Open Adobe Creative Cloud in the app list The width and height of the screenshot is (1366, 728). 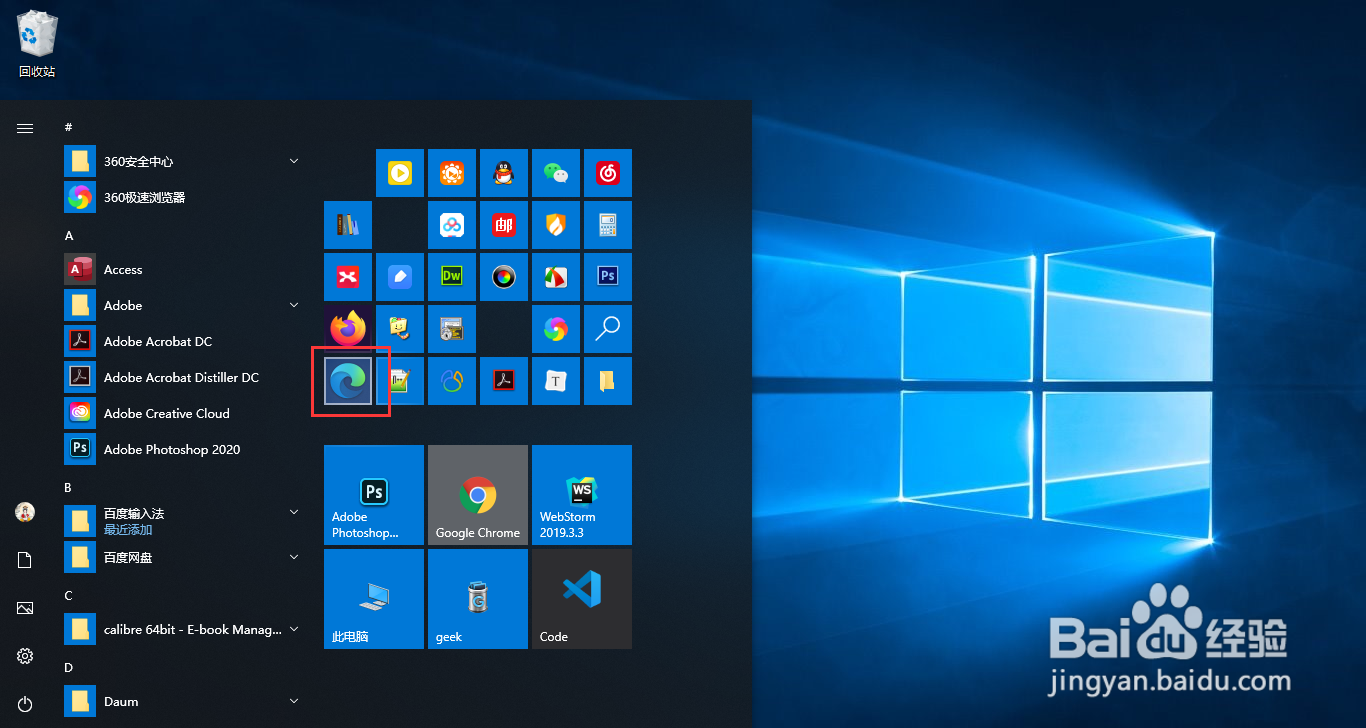[x=184, y=413]
